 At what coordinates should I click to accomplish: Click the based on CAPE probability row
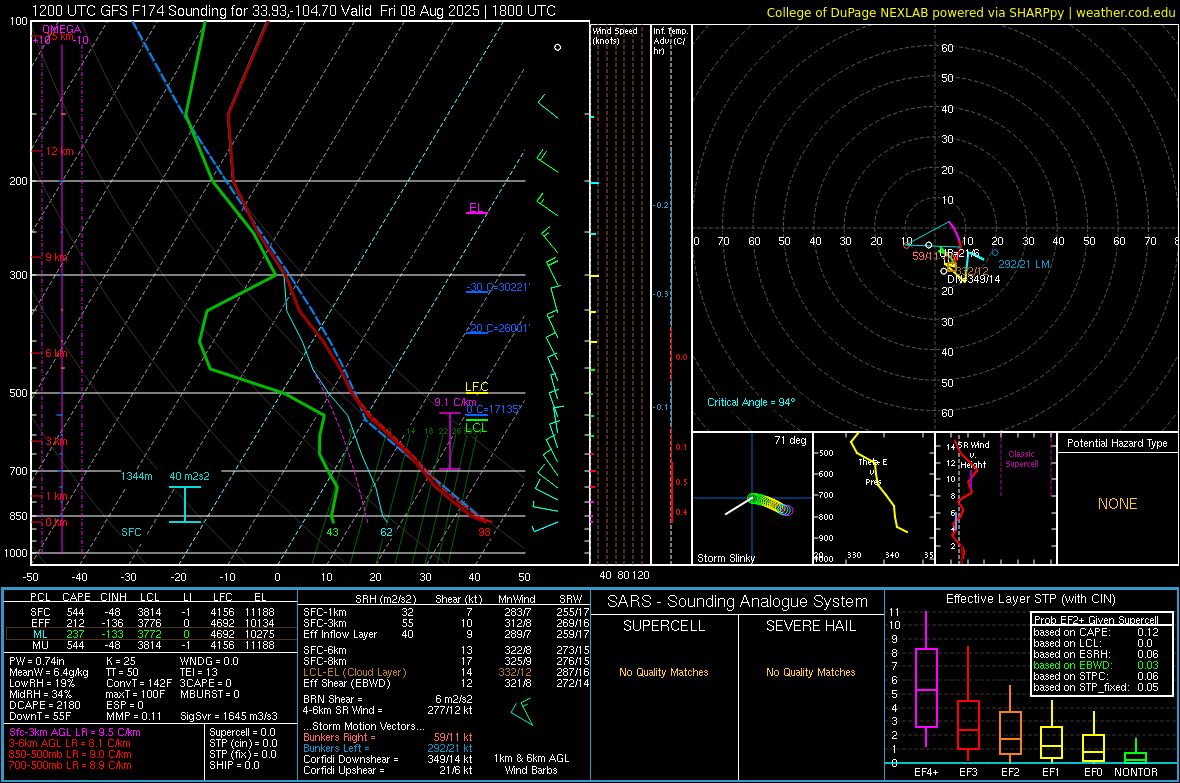[1096, 632]
